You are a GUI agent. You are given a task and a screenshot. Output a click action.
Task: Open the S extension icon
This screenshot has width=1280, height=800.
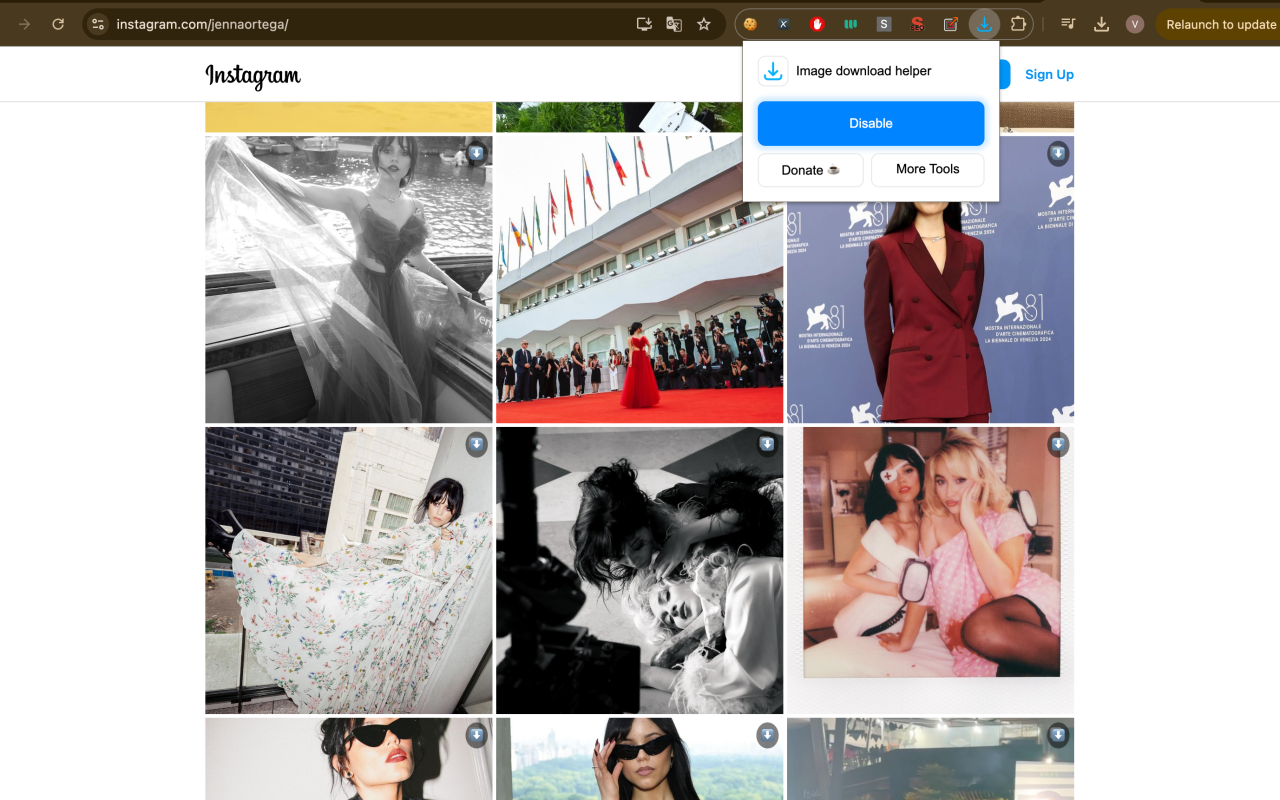click(883, 24)
